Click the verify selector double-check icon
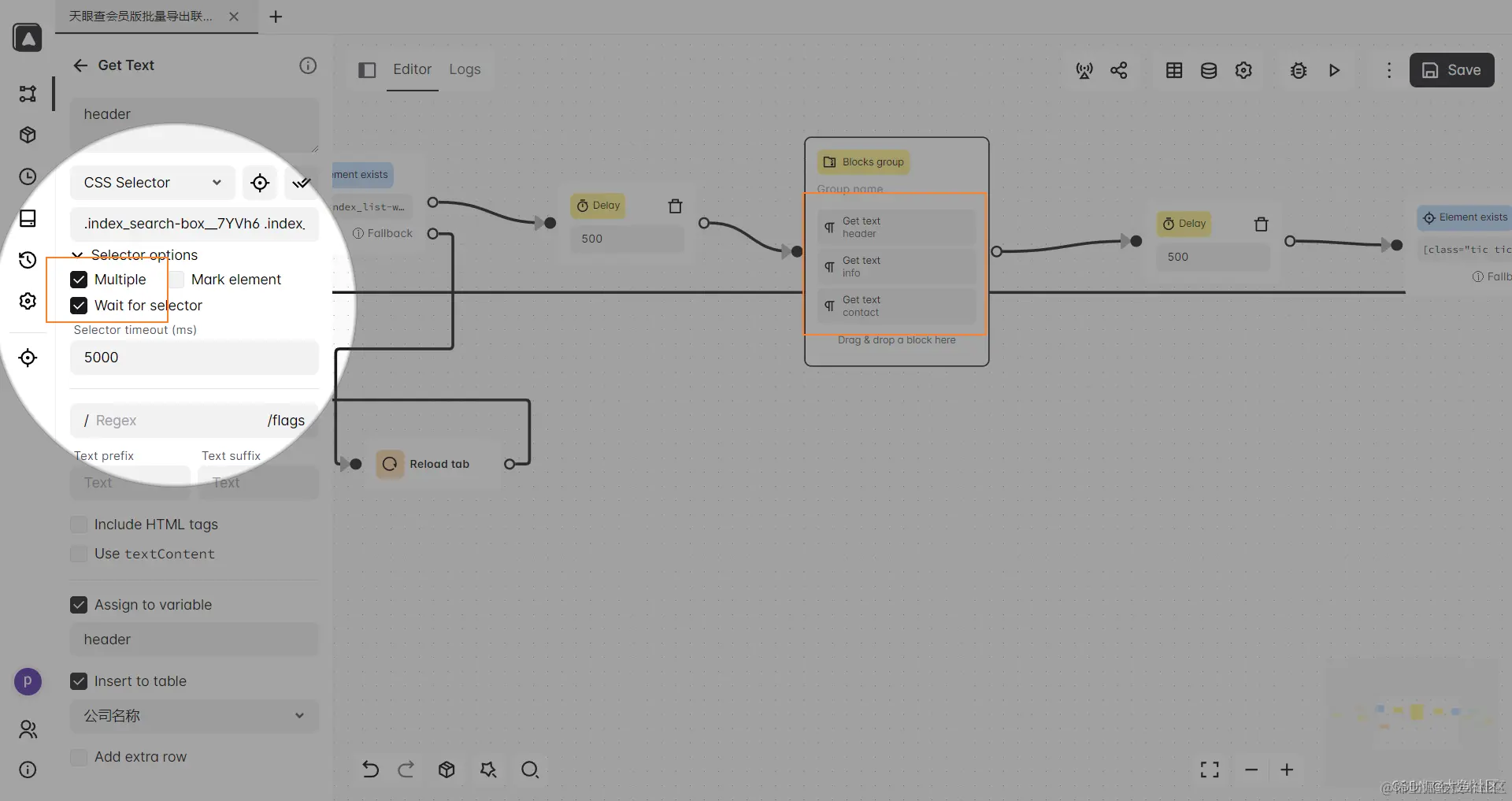Screen dimensions: 1512x801 tap(302, 183)
